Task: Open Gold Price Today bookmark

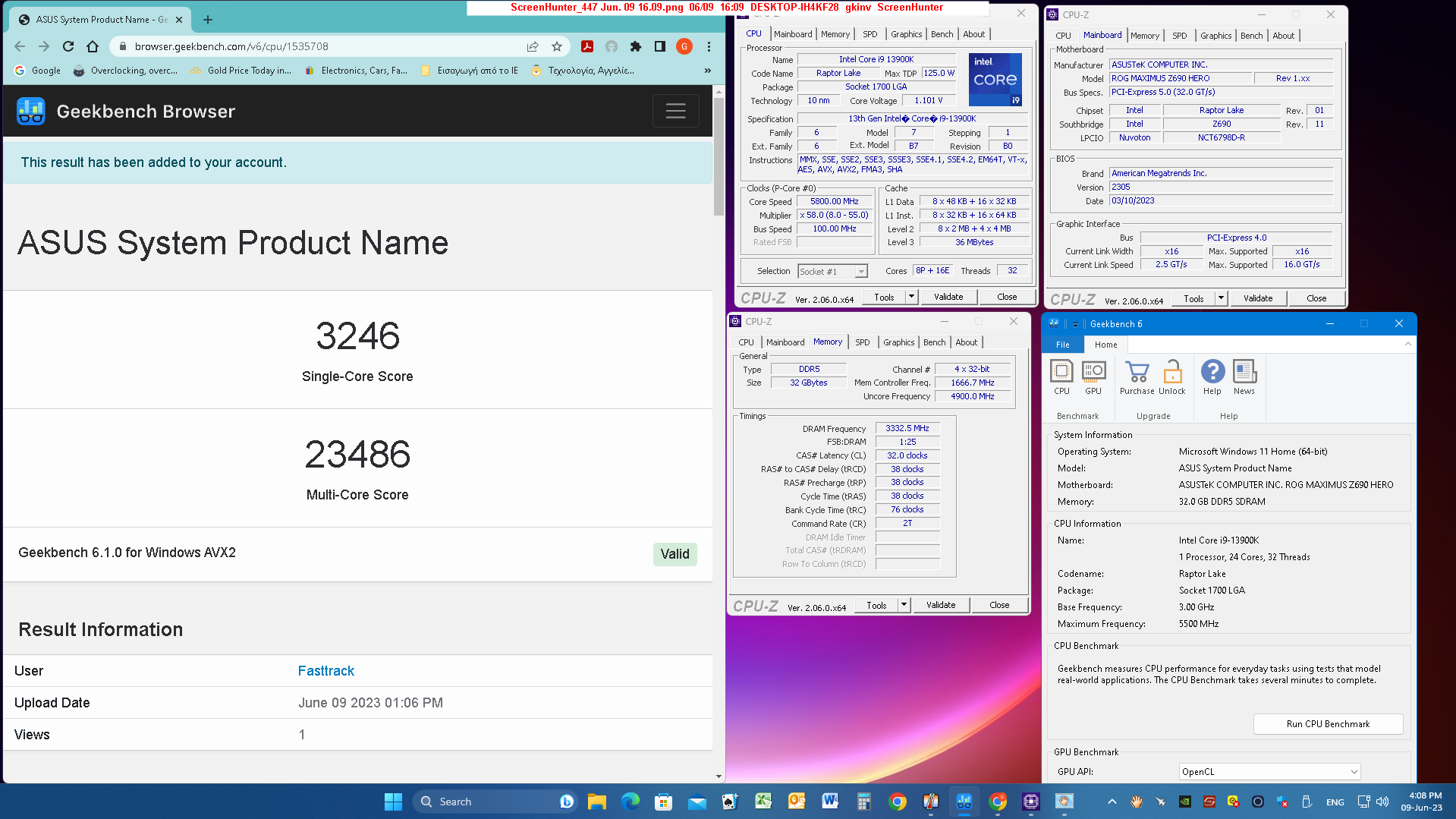Action: [241, 71]
